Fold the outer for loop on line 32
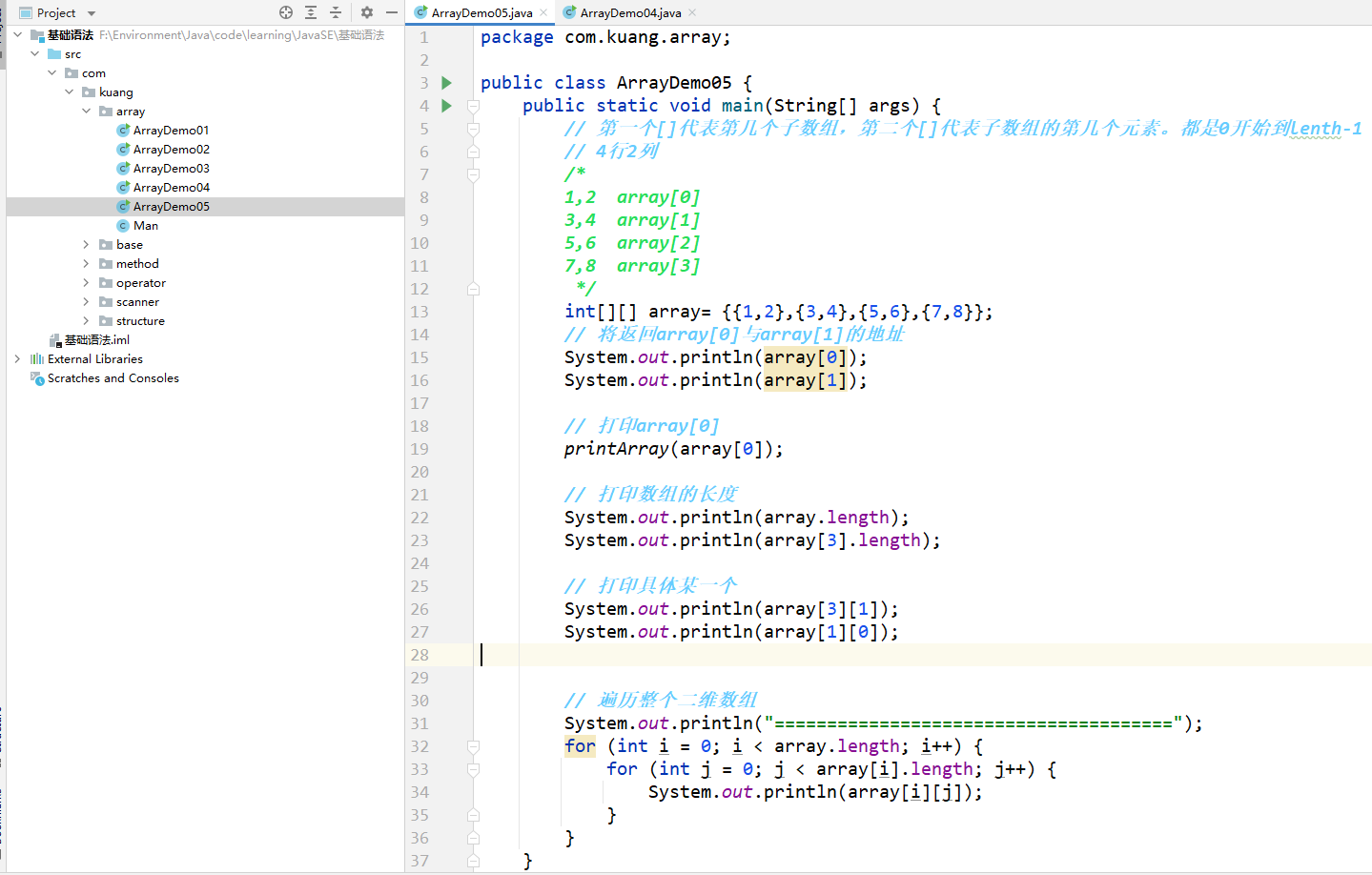Screen dimensions: 1372x875 [473, 746]
